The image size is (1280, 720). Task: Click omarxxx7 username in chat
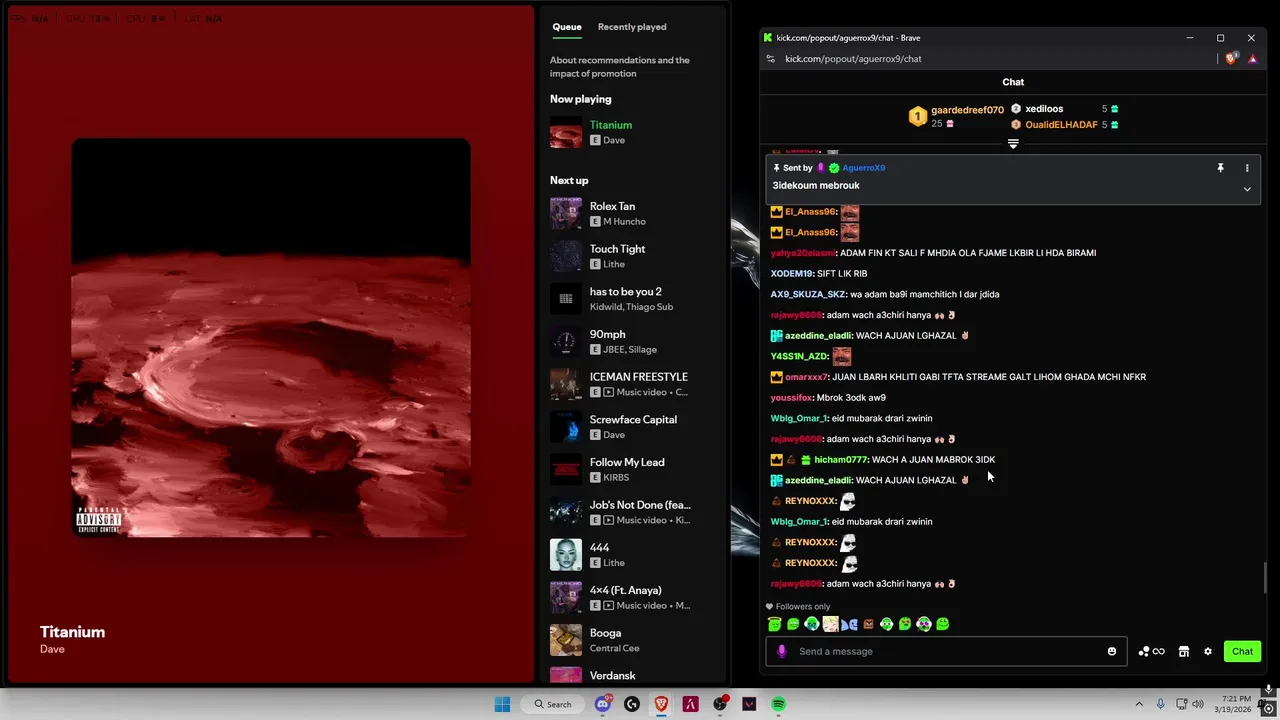806,377
